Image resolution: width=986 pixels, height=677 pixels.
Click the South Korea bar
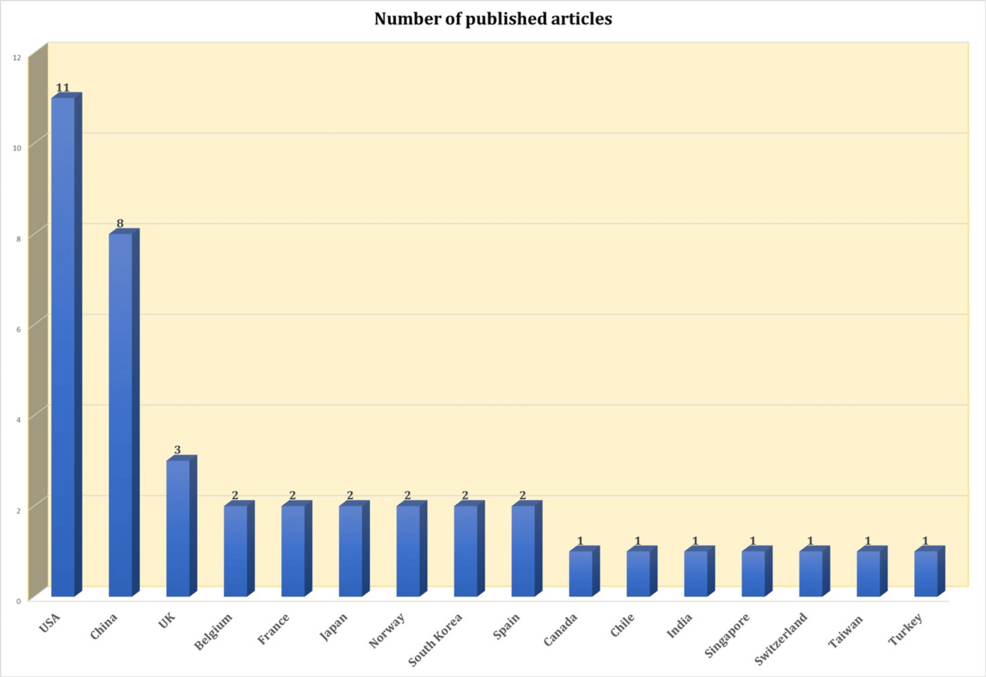(x=466, y=550)
